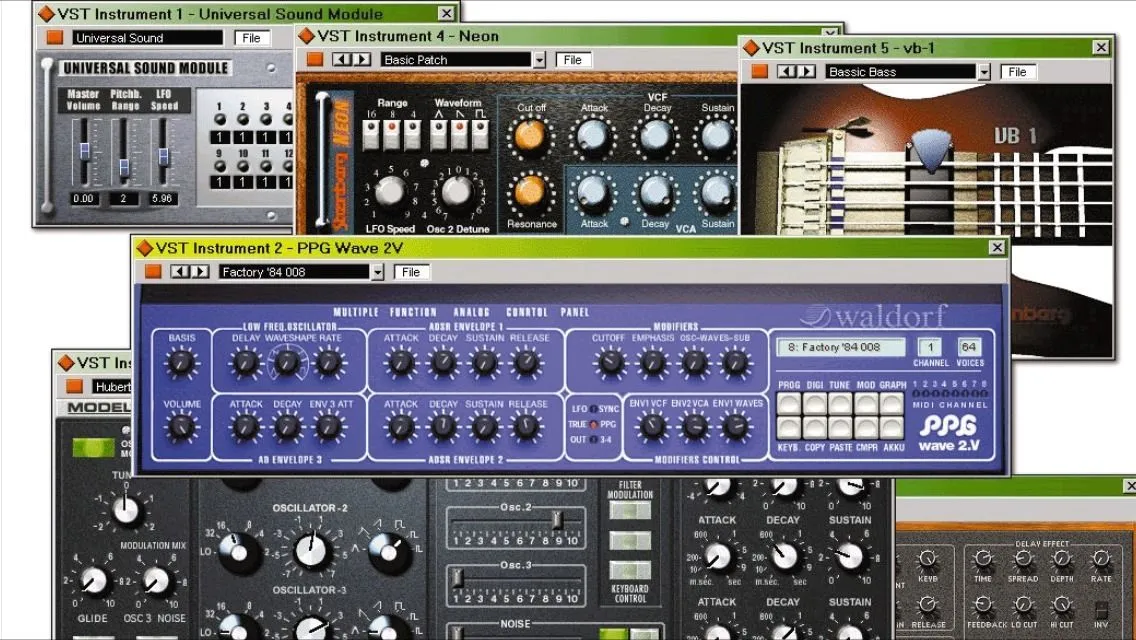Click the DIGI button in PPG Wave
1136x640 pixels.
click(x=815, y=404)
